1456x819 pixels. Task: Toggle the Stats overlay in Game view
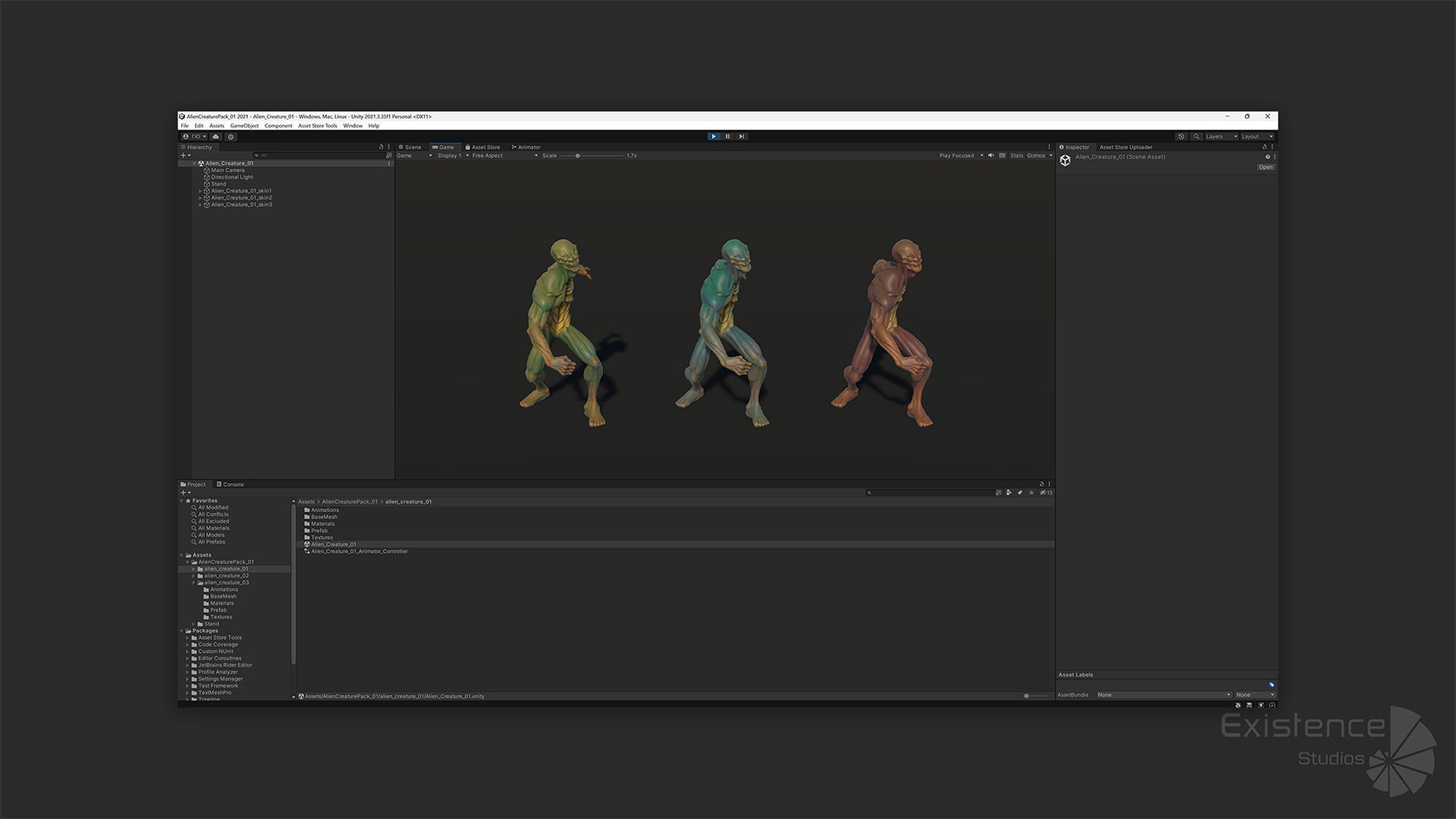[x=1016, y=155]
